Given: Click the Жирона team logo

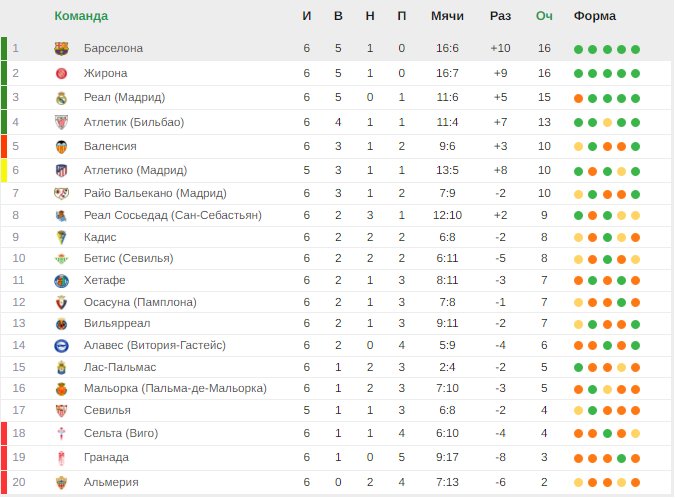Looking at the screenshot, I should pos(62,73).
